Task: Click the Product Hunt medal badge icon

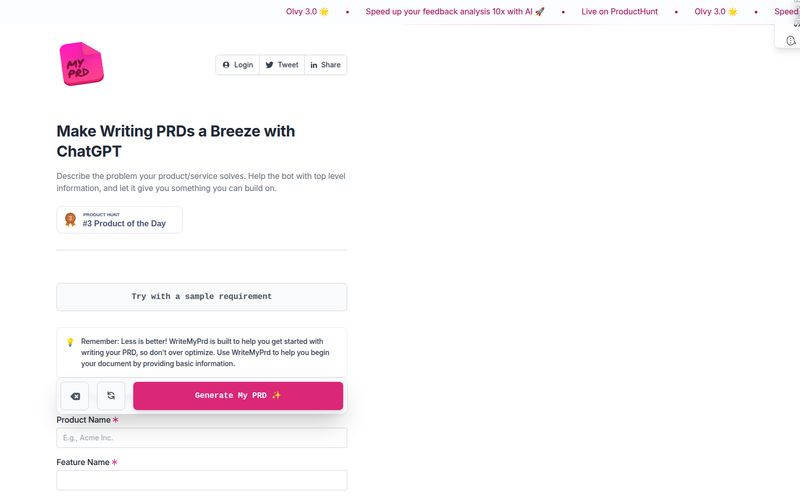Action: (70, 219)
